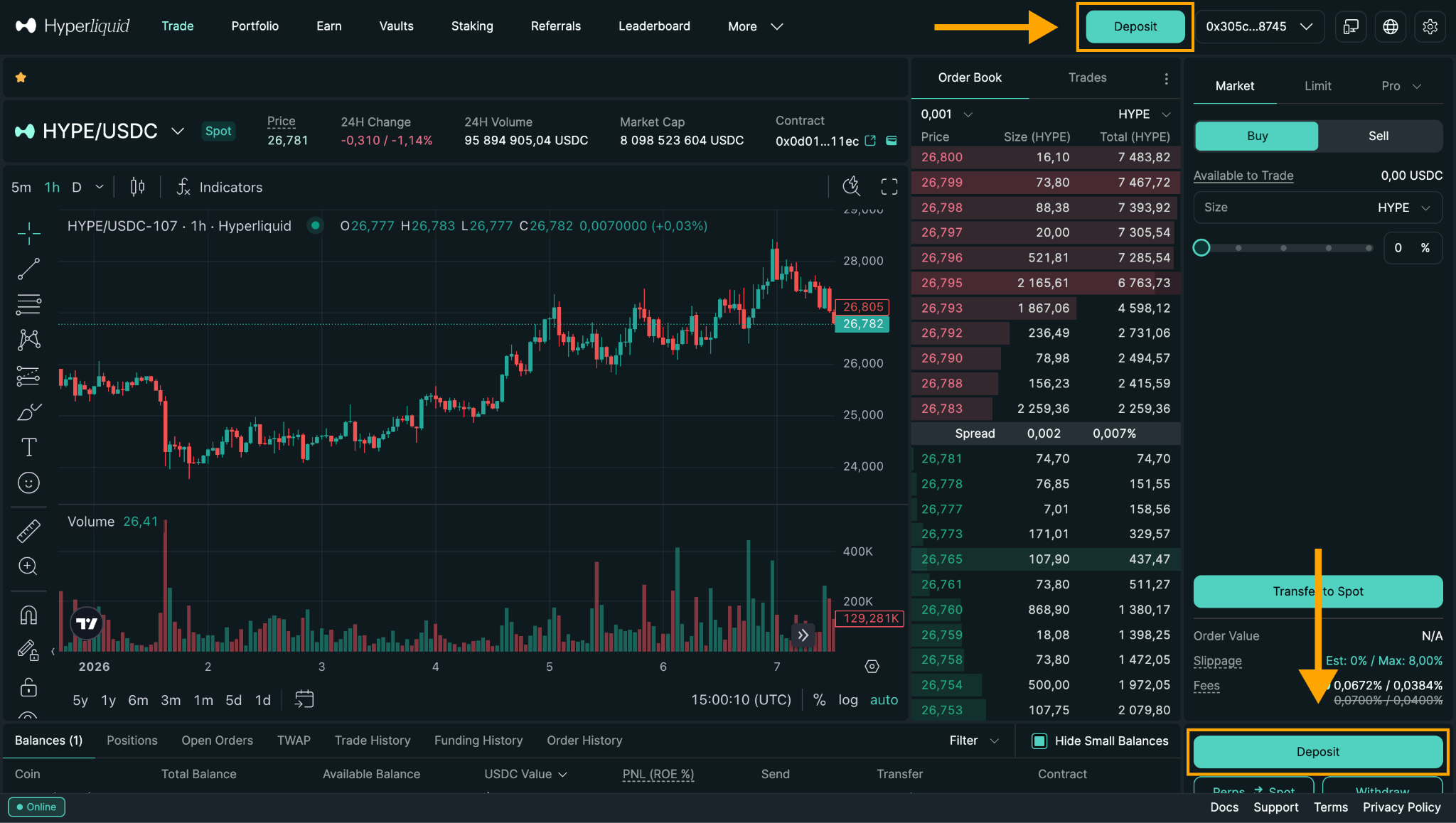Open the forecasting and measurement tools

point(28,376)
